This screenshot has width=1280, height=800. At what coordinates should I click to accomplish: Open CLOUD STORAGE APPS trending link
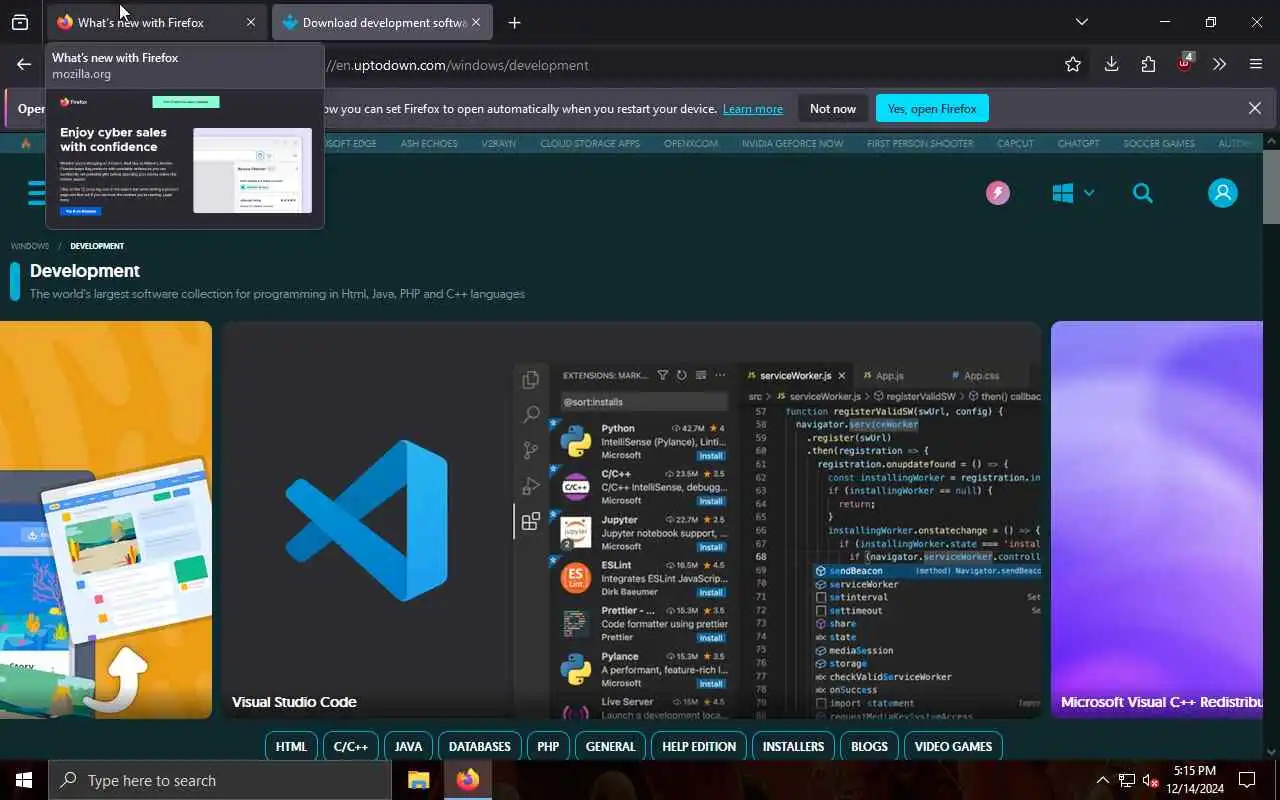pyautogui.click(x=590, y=143)
